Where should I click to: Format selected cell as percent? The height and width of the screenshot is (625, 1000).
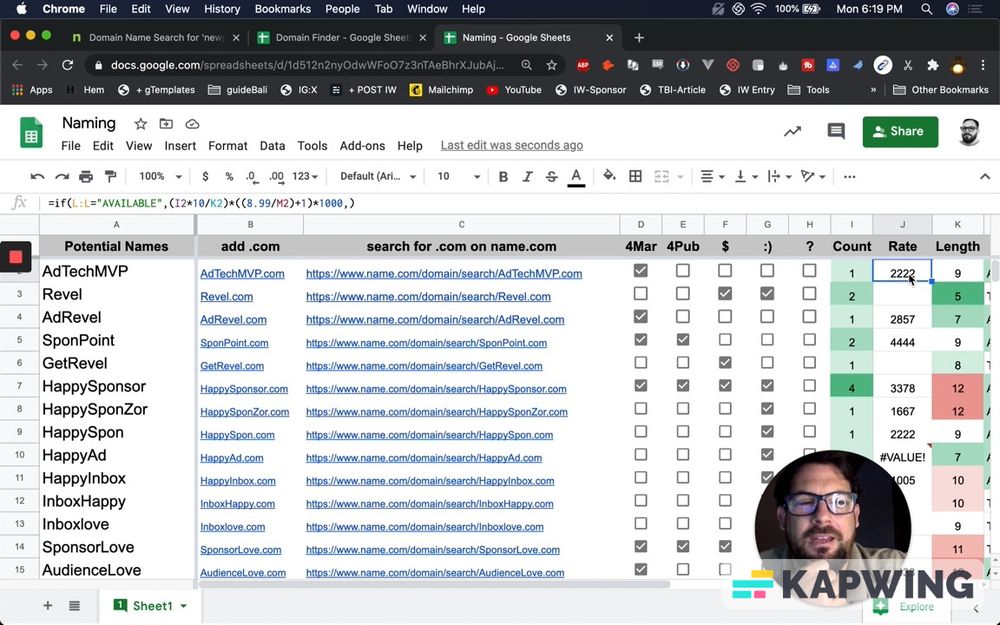tap(229, 176)
